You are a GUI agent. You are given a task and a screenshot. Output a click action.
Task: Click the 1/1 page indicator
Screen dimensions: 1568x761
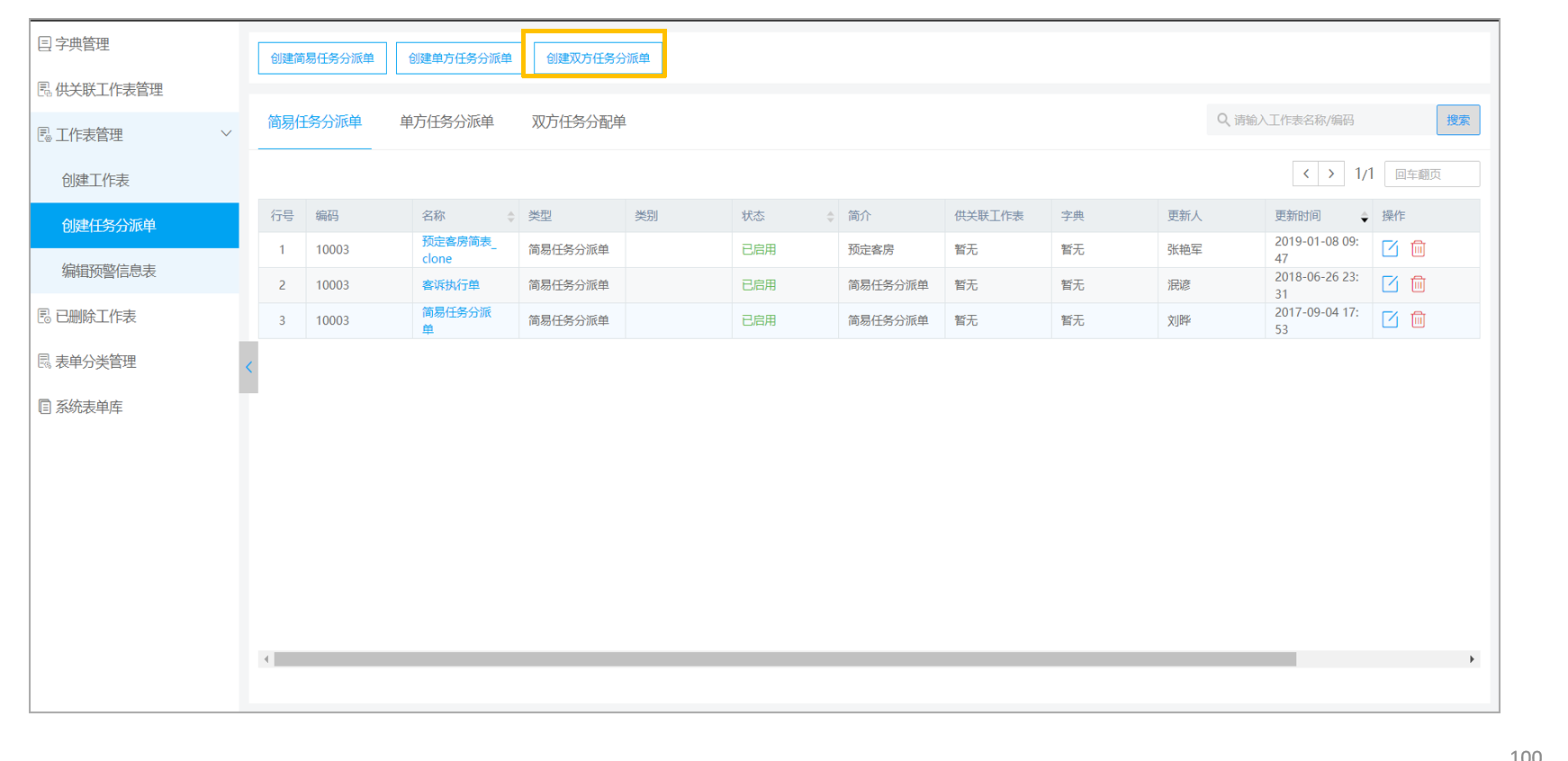(1365, 174)
